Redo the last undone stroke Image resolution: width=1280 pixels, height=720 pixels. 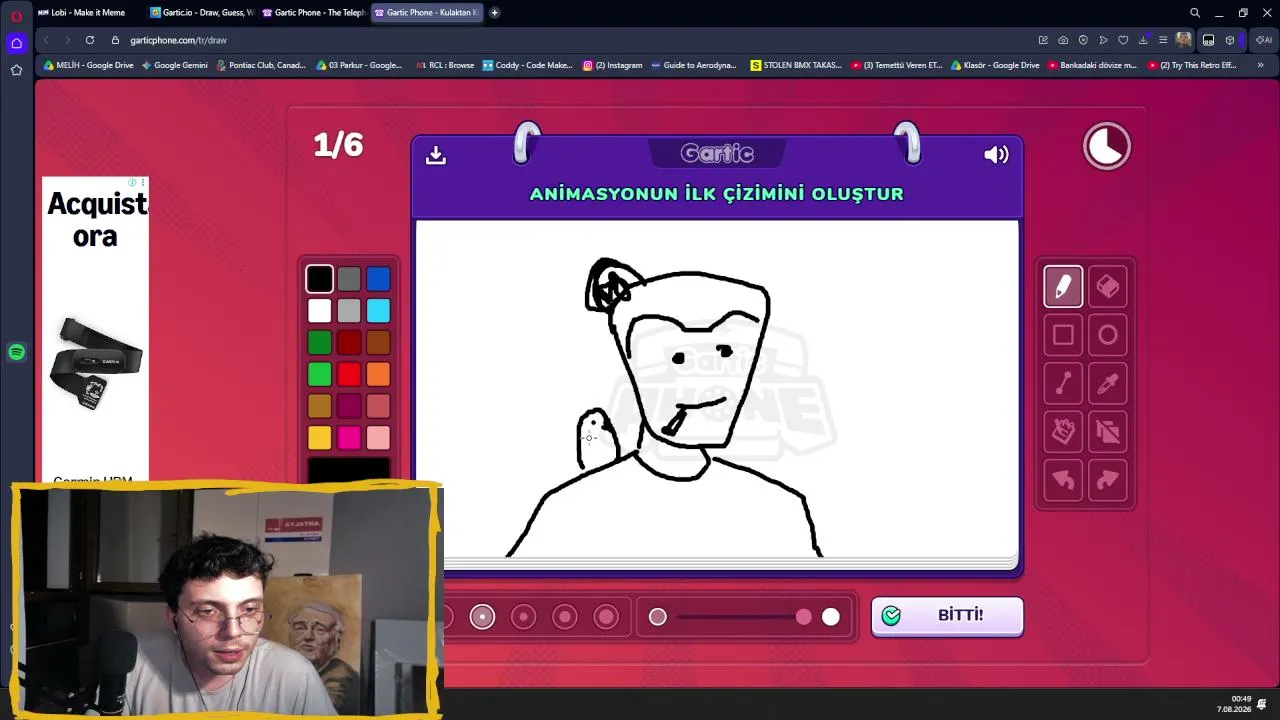pos(1108,480)
